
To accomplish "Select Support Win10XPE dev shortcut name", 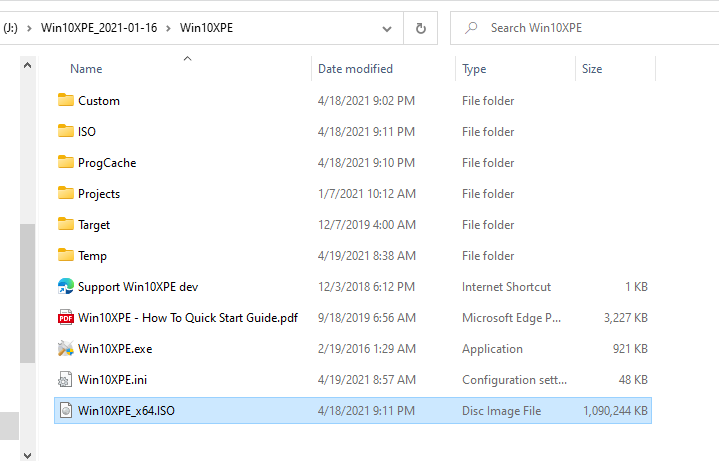I will click(x=138, y=287).
